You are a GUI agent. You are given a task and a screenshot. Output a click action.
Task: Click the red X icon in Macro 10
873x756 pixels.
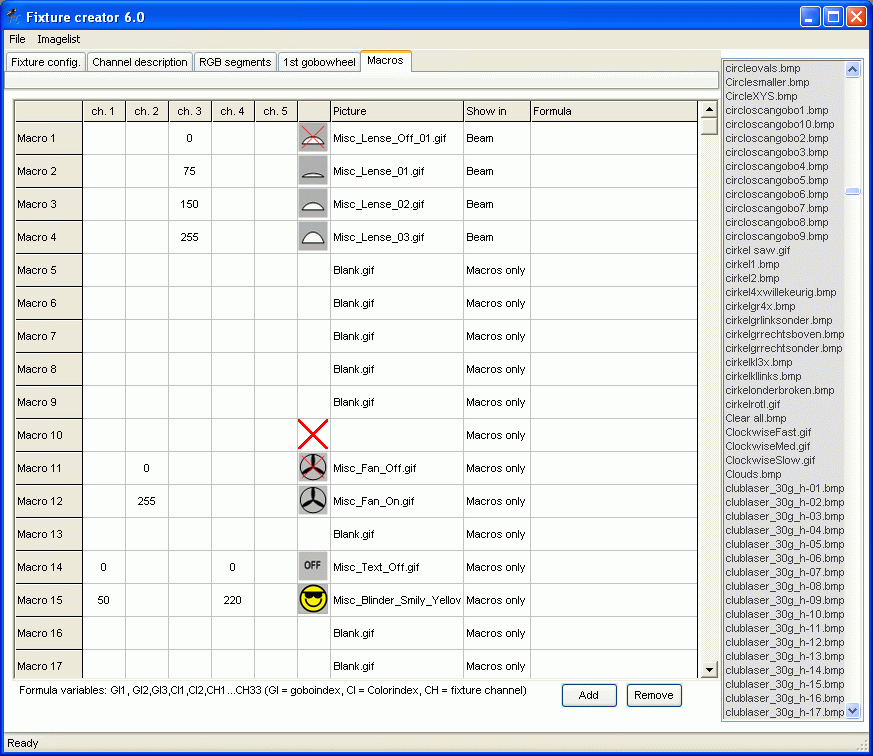313,434
